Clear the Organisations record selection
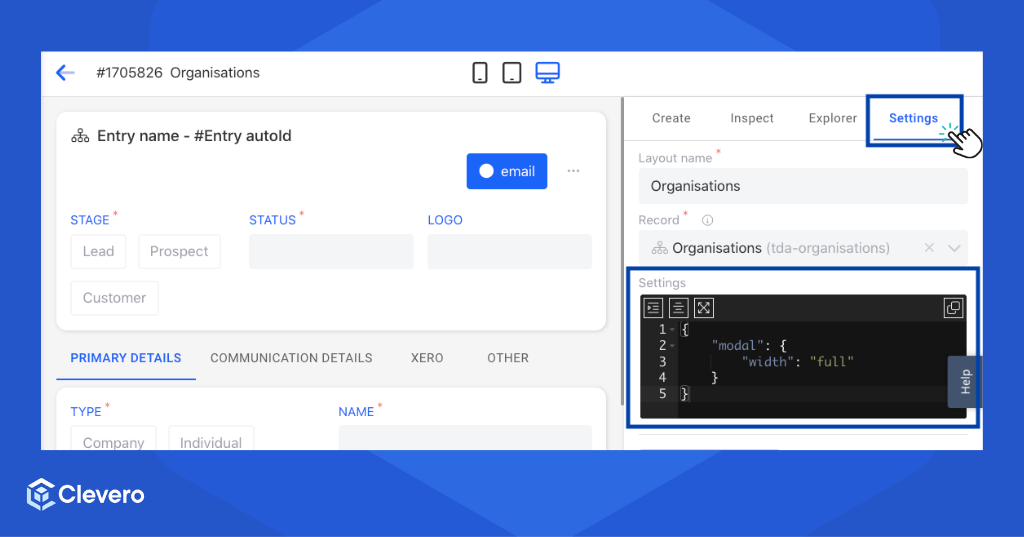The height and width of the screenshot is (537, 1024). pos(929,248)
